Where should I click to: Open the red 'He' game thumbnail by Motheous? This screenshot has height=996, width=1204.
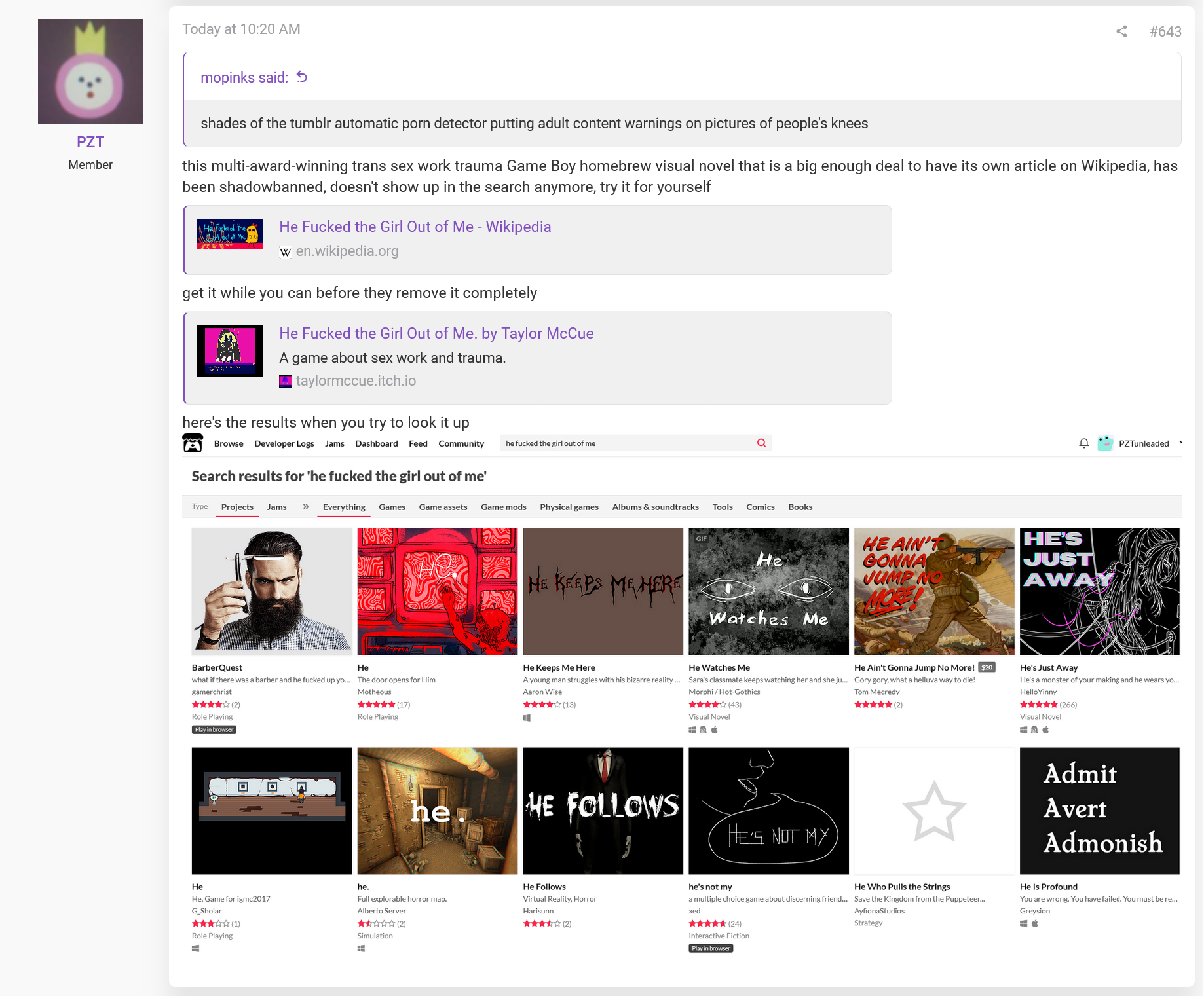tap(438, 592)
